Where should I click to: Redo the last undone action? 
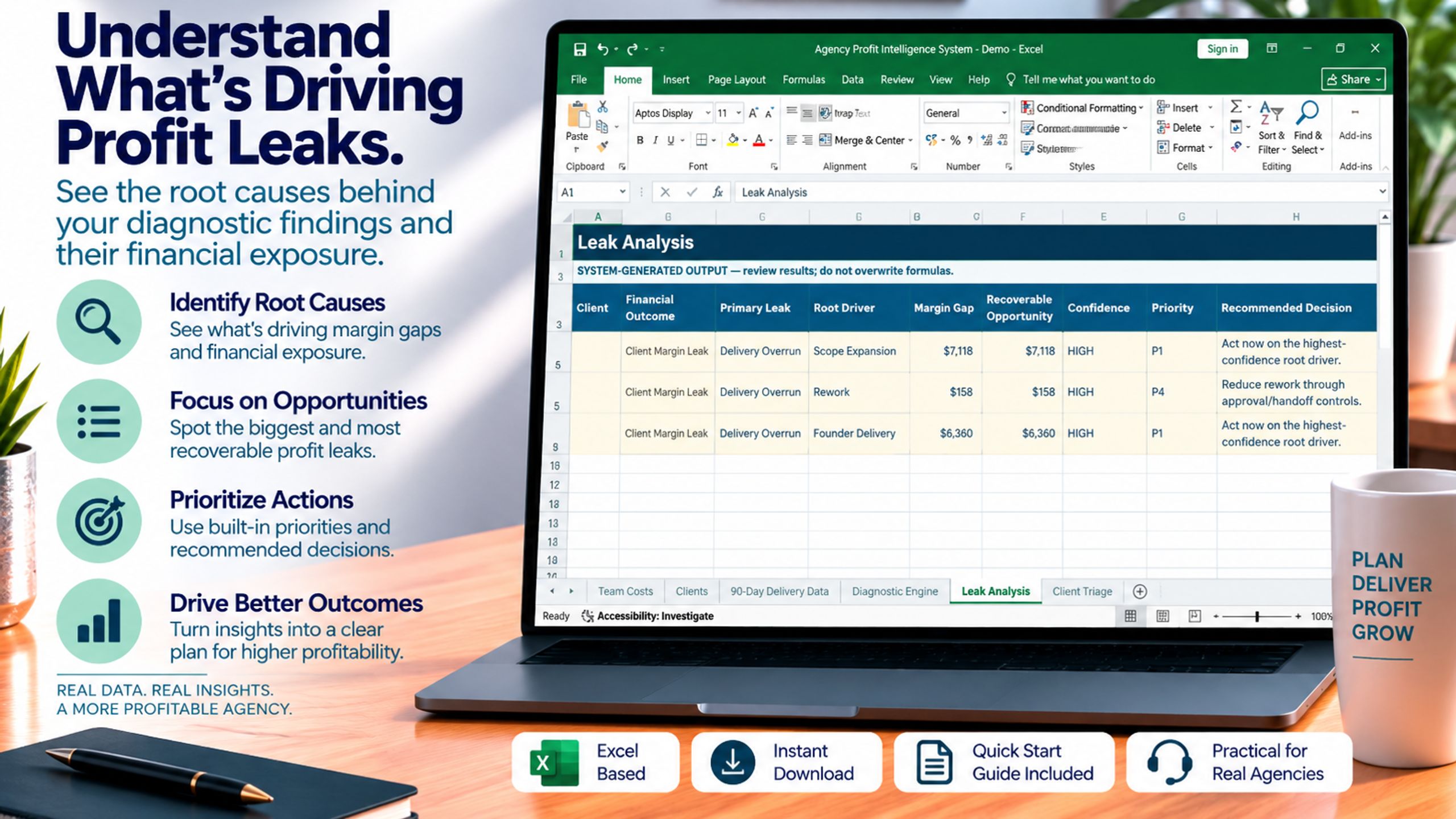pos(632,49)
